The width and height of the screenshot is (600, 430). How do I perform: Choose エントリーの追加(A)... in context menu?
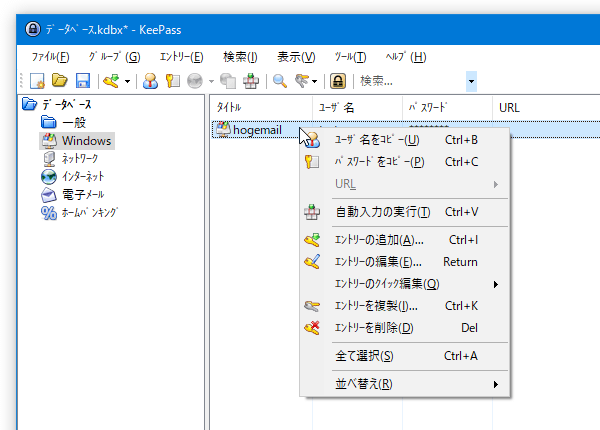point(405,240)
